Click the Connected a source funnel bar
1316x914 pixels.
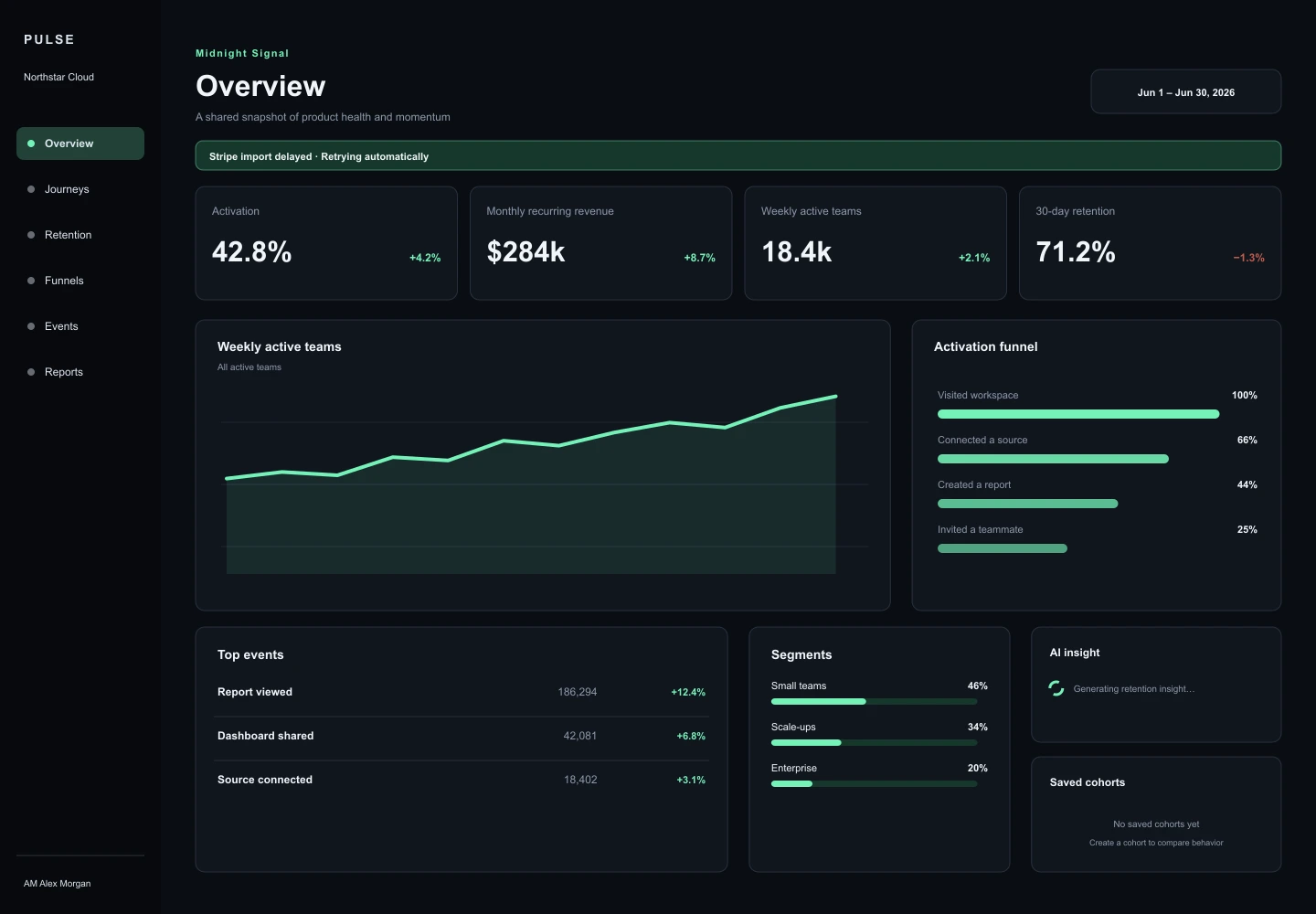1053,459
